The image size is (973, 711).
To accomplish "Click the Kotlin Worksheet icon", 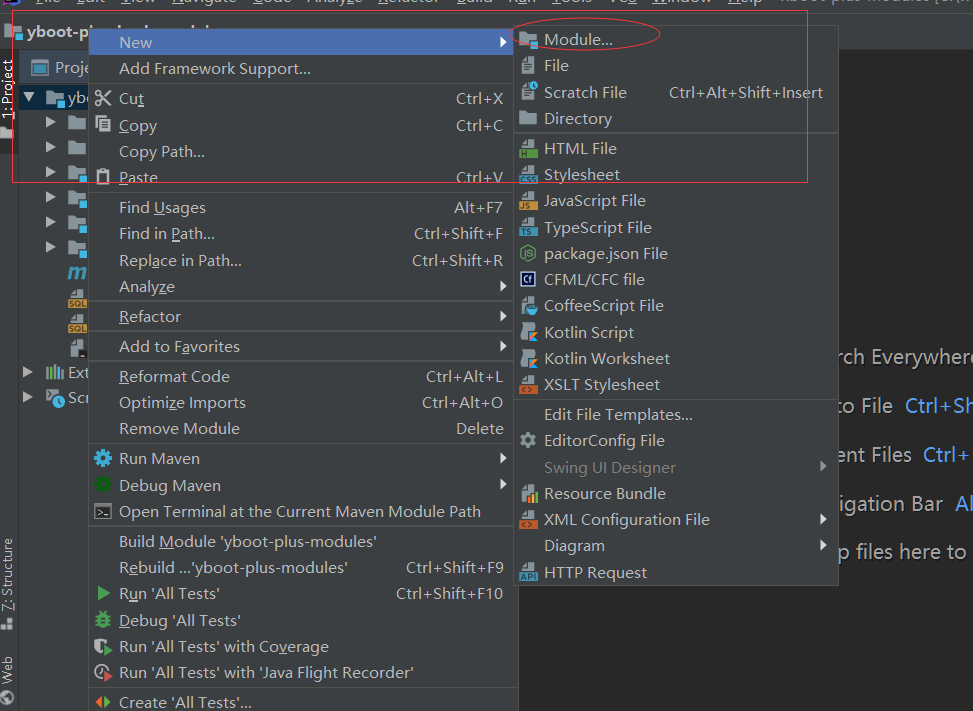I will coord(529,358).
